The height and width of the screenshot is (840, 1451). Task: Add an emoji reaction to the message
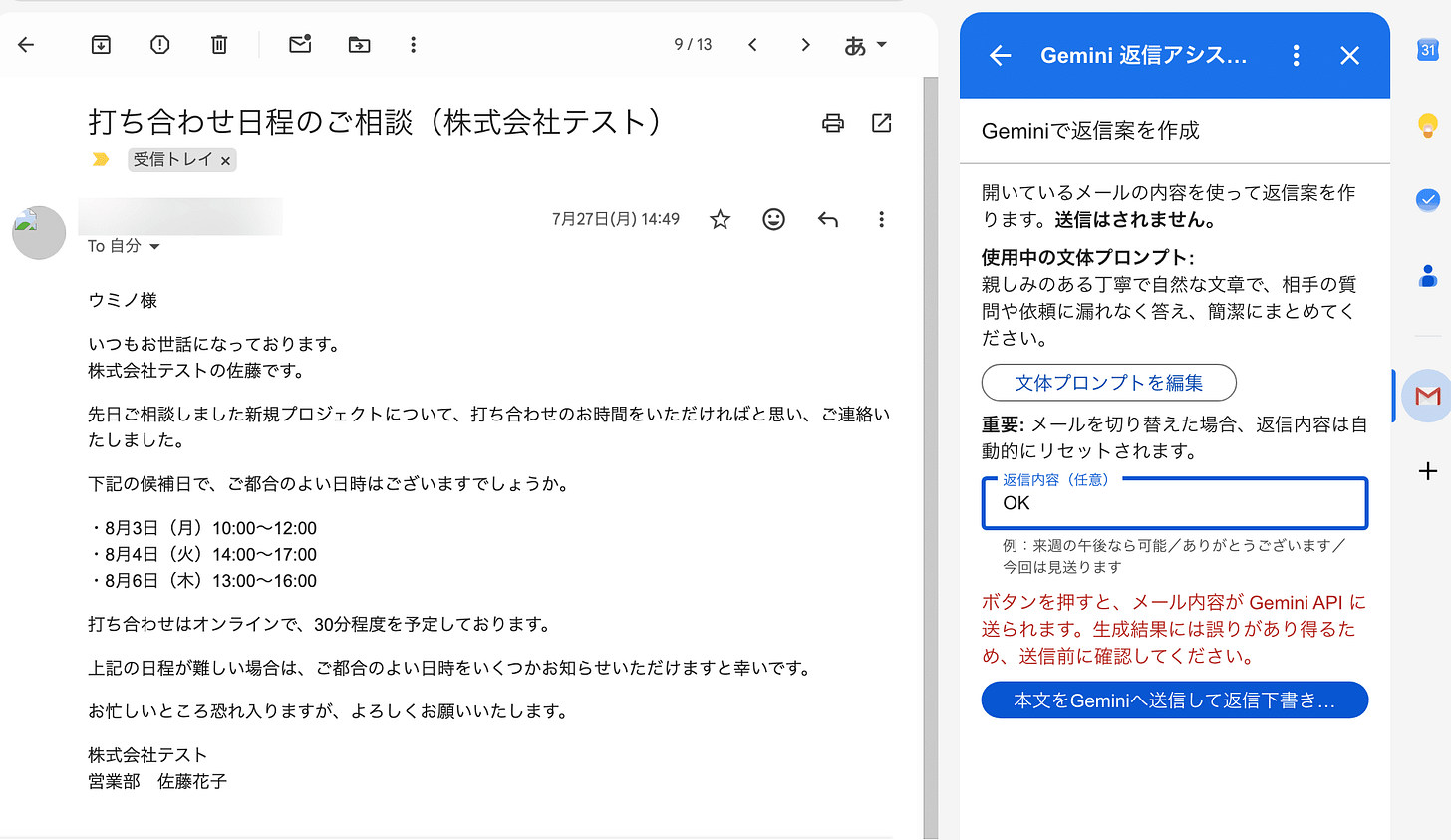773,219
